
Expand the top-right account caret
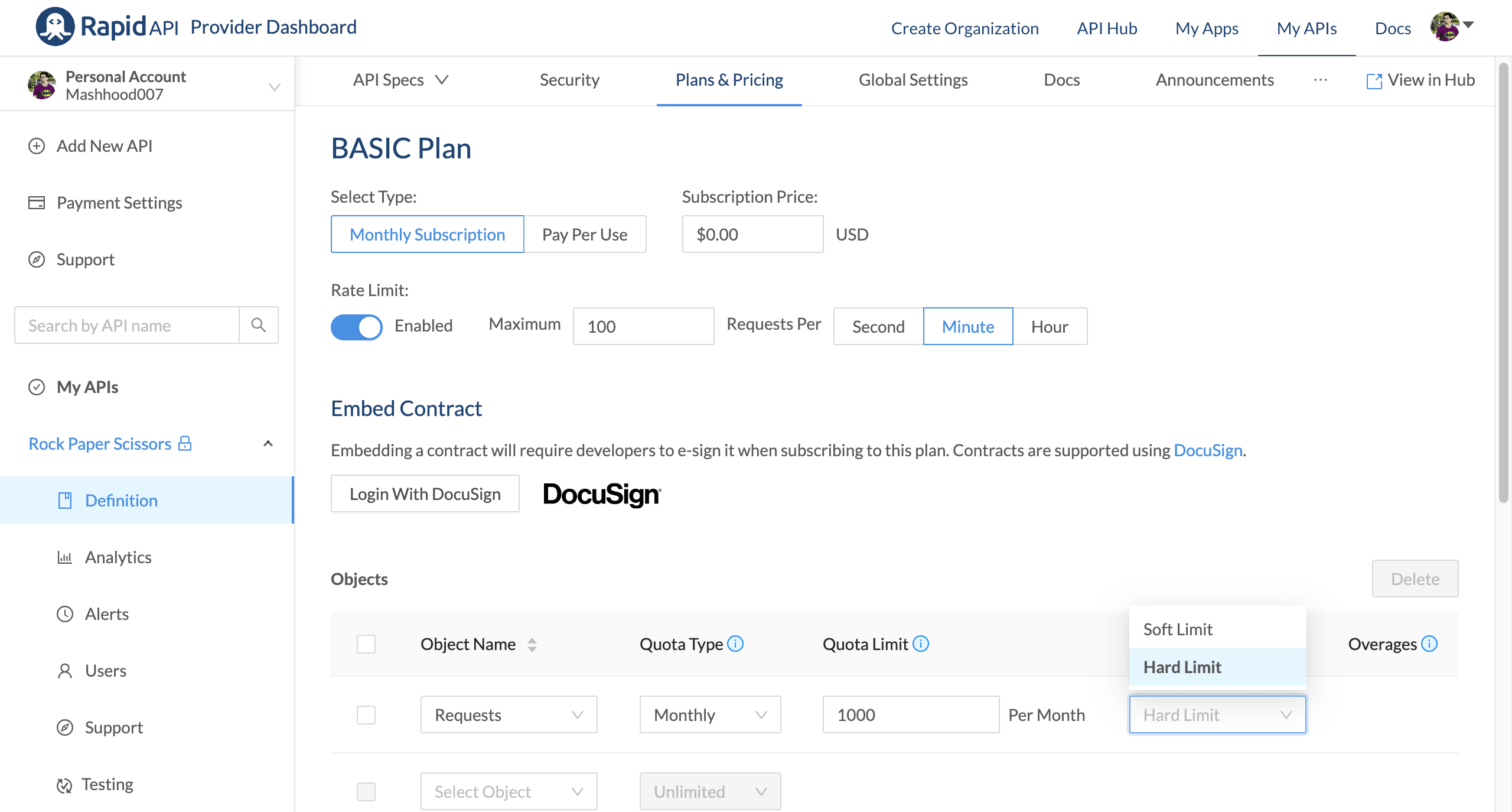(x=1468, y=25)
